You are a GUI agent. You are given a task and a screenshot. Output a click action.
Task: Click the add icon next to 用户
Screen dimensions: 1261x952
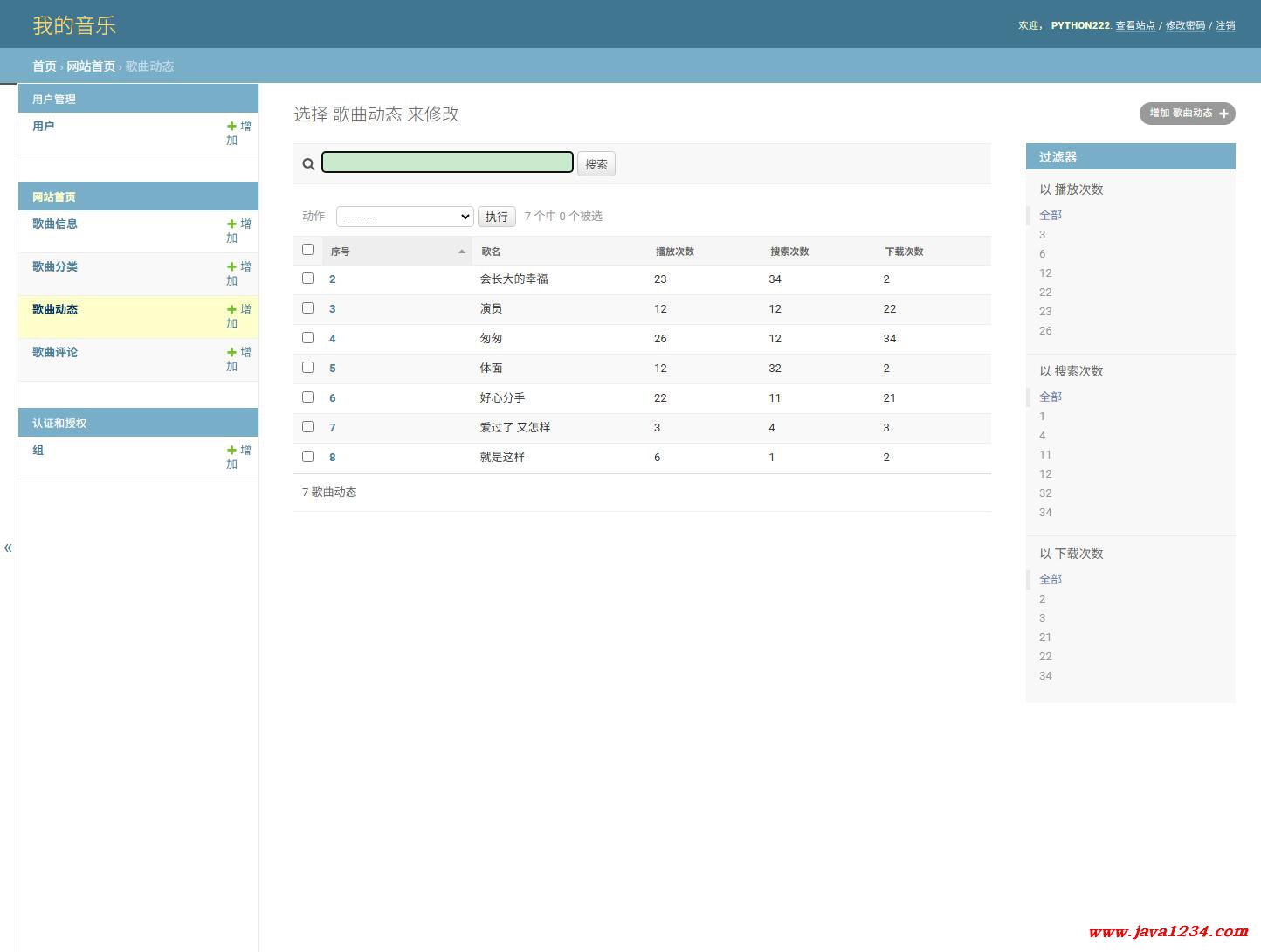[232, 127]
